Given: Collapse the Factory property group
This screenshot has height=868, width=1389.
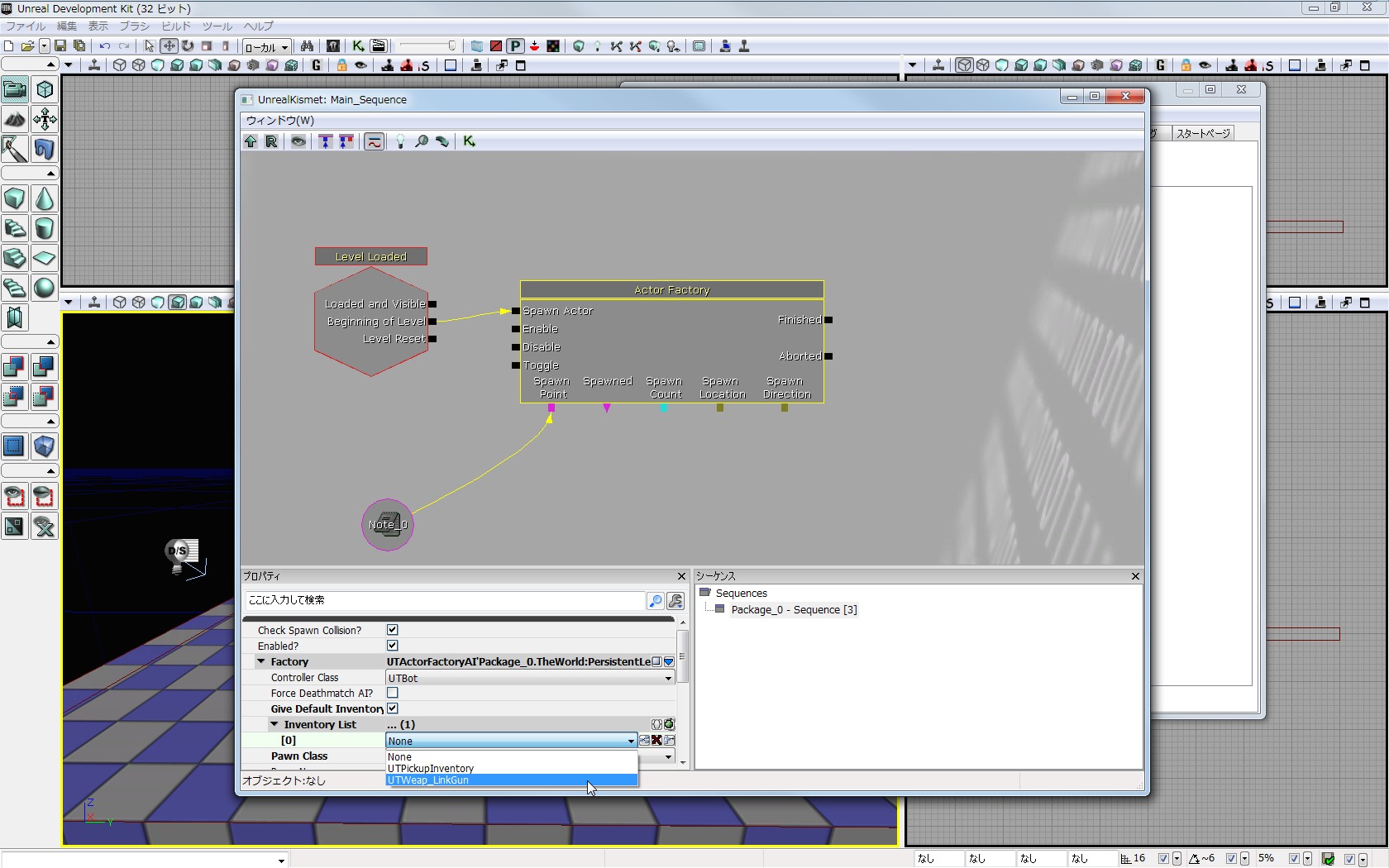Looking at the screenshot, I should (261, 661).
